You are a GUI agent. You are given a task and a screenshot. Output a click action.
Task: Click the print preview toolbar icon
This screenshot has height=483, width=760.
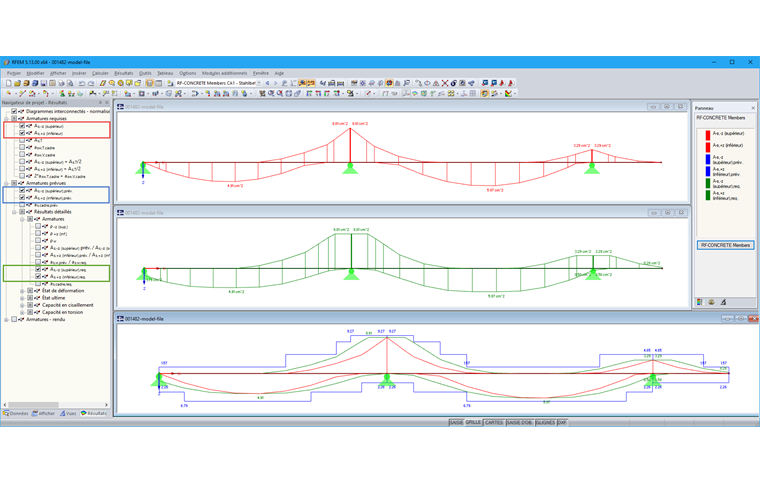[x=70, y=83]
